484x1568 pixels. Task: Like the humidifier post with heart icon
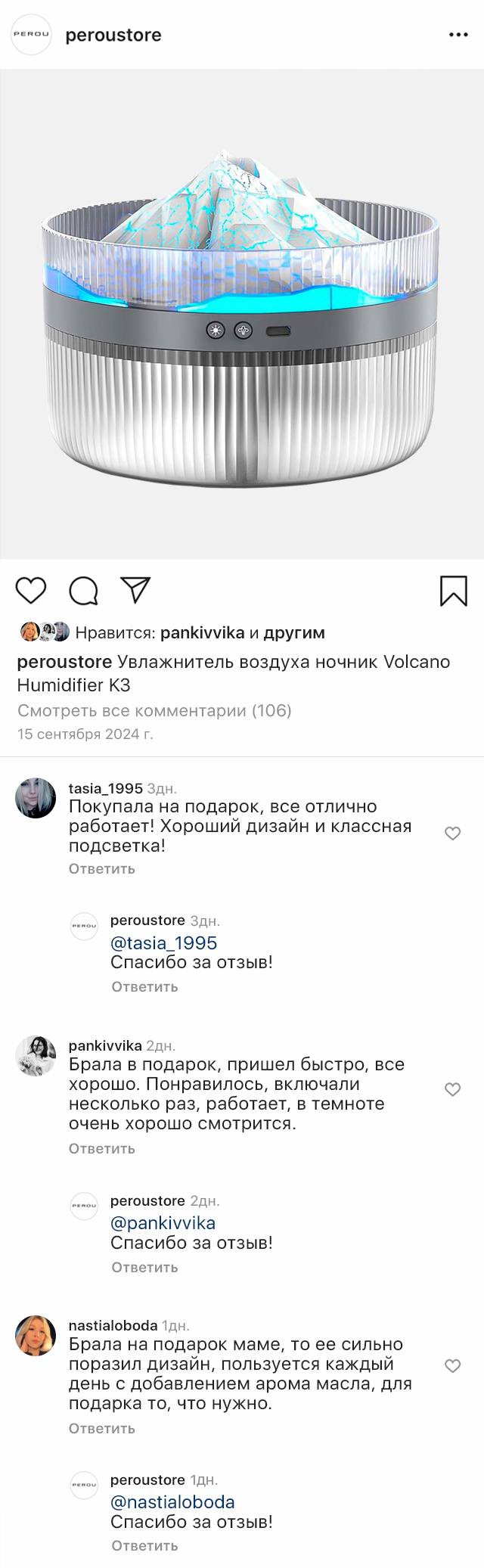(31, 590)
